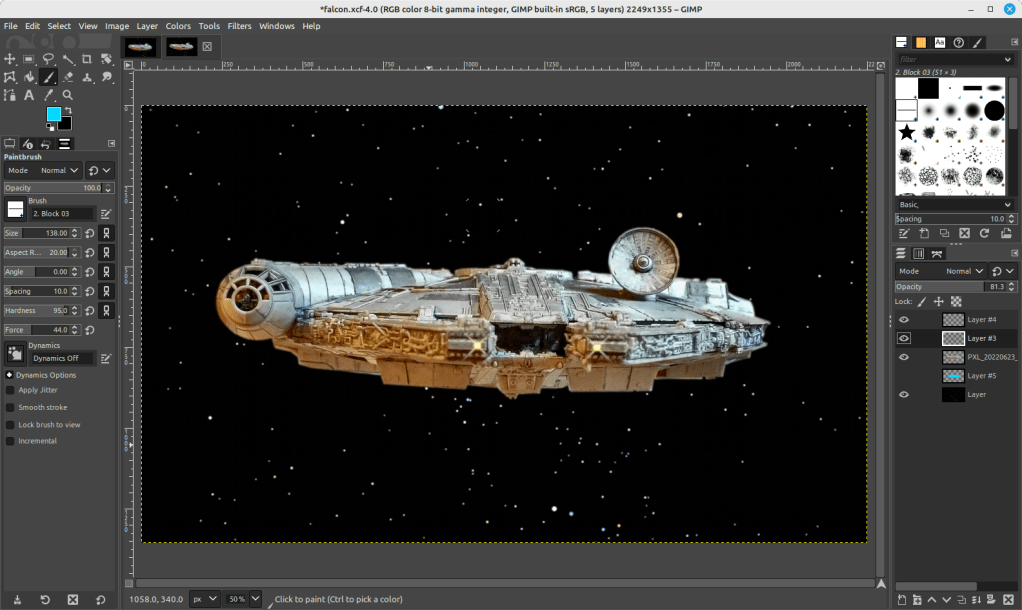Tick the Incremental checkbox
The image size is (1022, 610).
(10, 441)
